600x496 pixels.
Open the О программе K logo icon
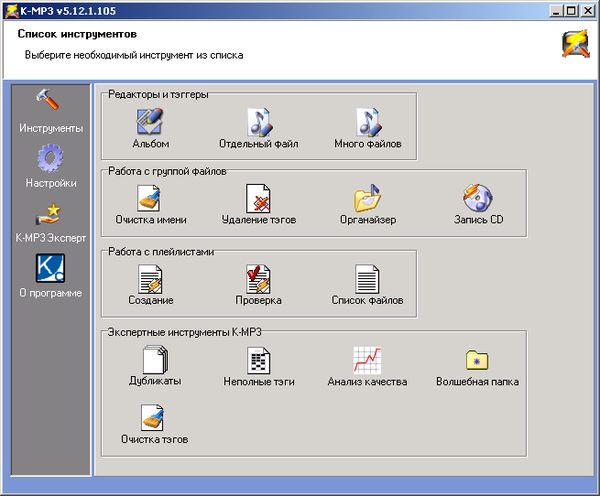coord(50,268)
